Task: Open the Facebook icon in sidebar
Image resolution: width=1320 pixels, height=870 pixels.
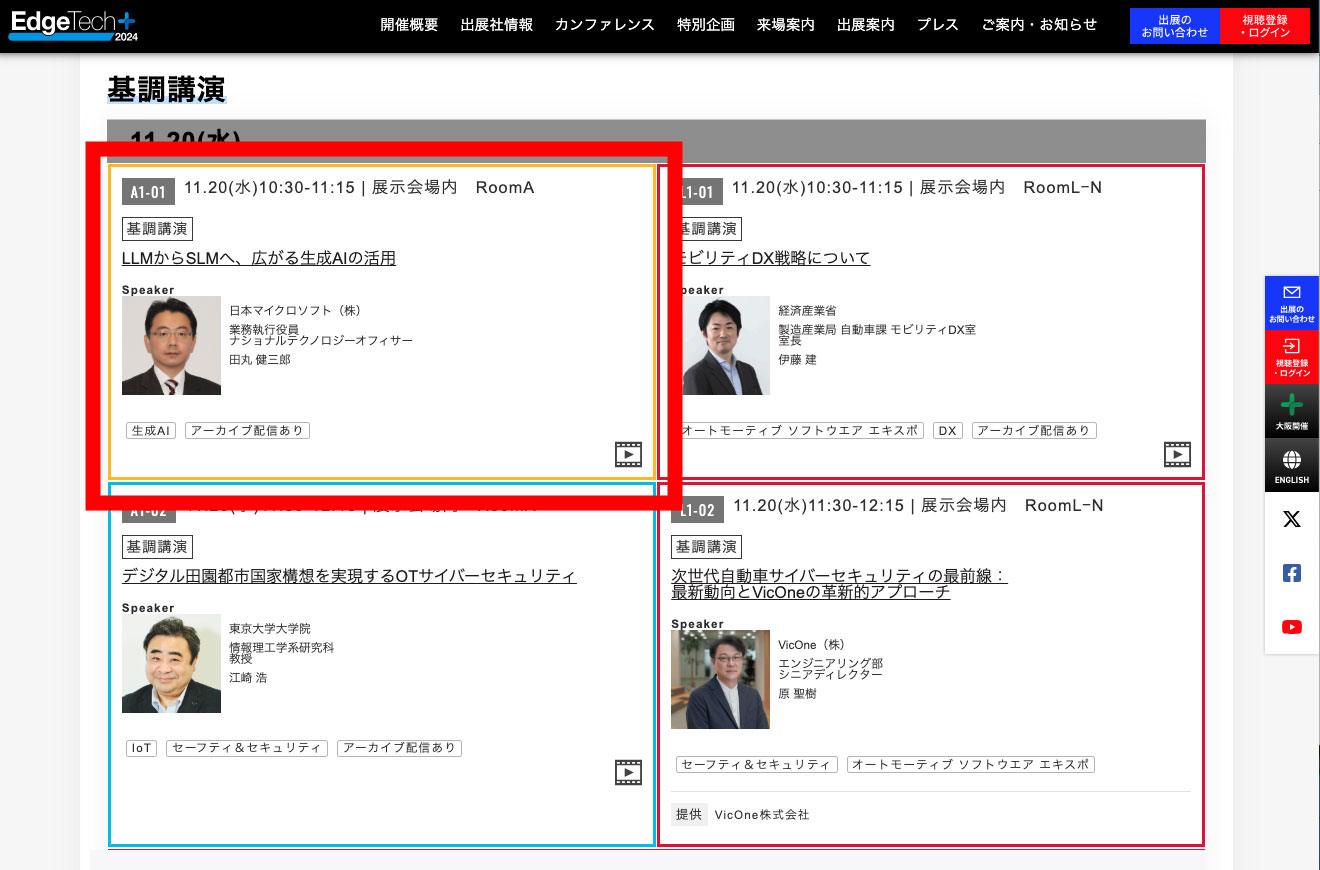Action: [x=1292, y=573]
